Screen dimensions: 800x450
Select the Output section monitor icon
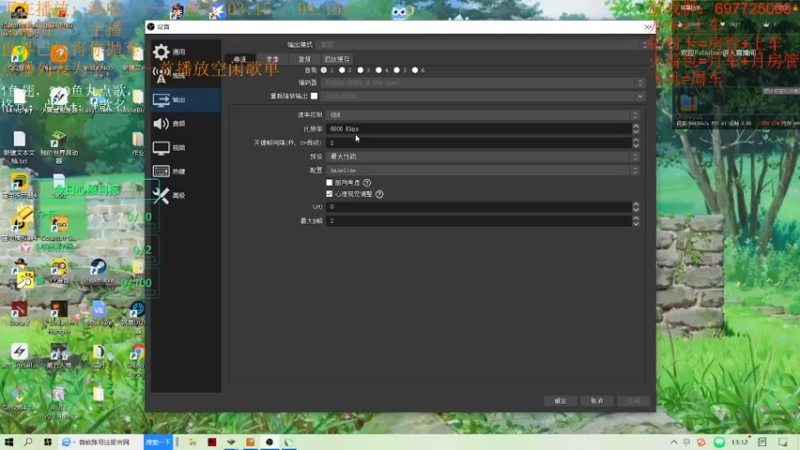point(161,99)
